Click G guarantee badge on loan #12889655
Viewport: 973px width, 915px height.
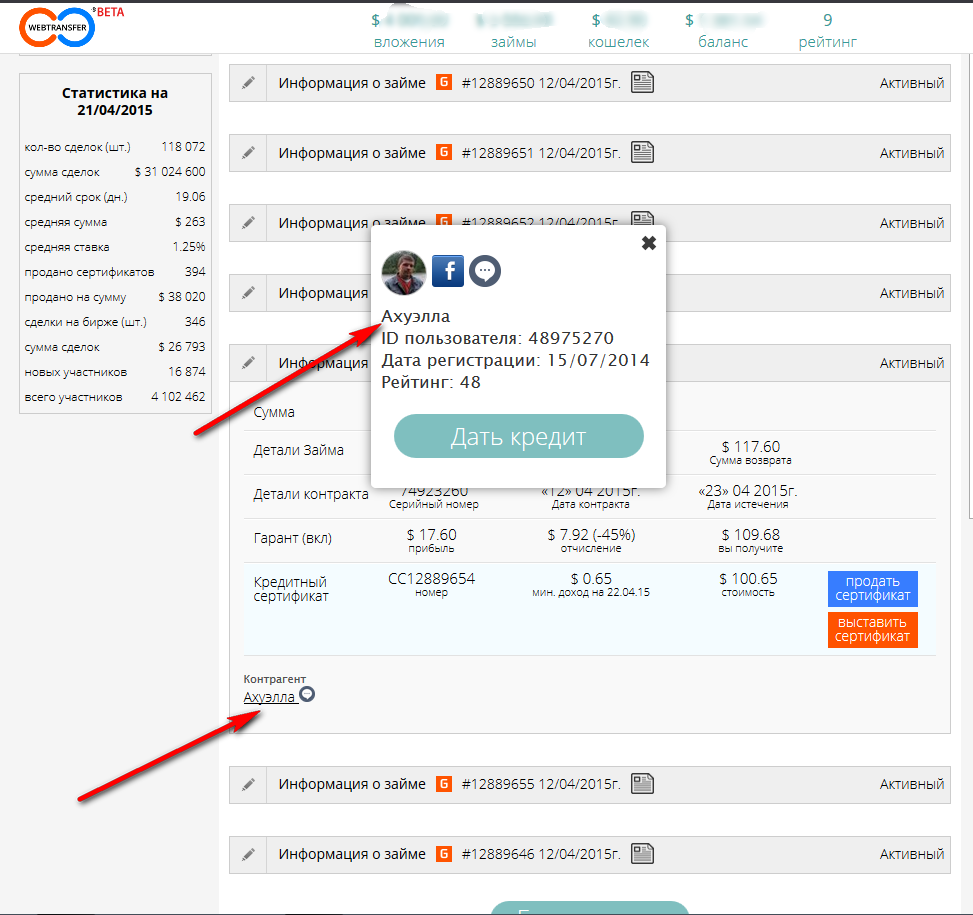(x=444, y=784)
